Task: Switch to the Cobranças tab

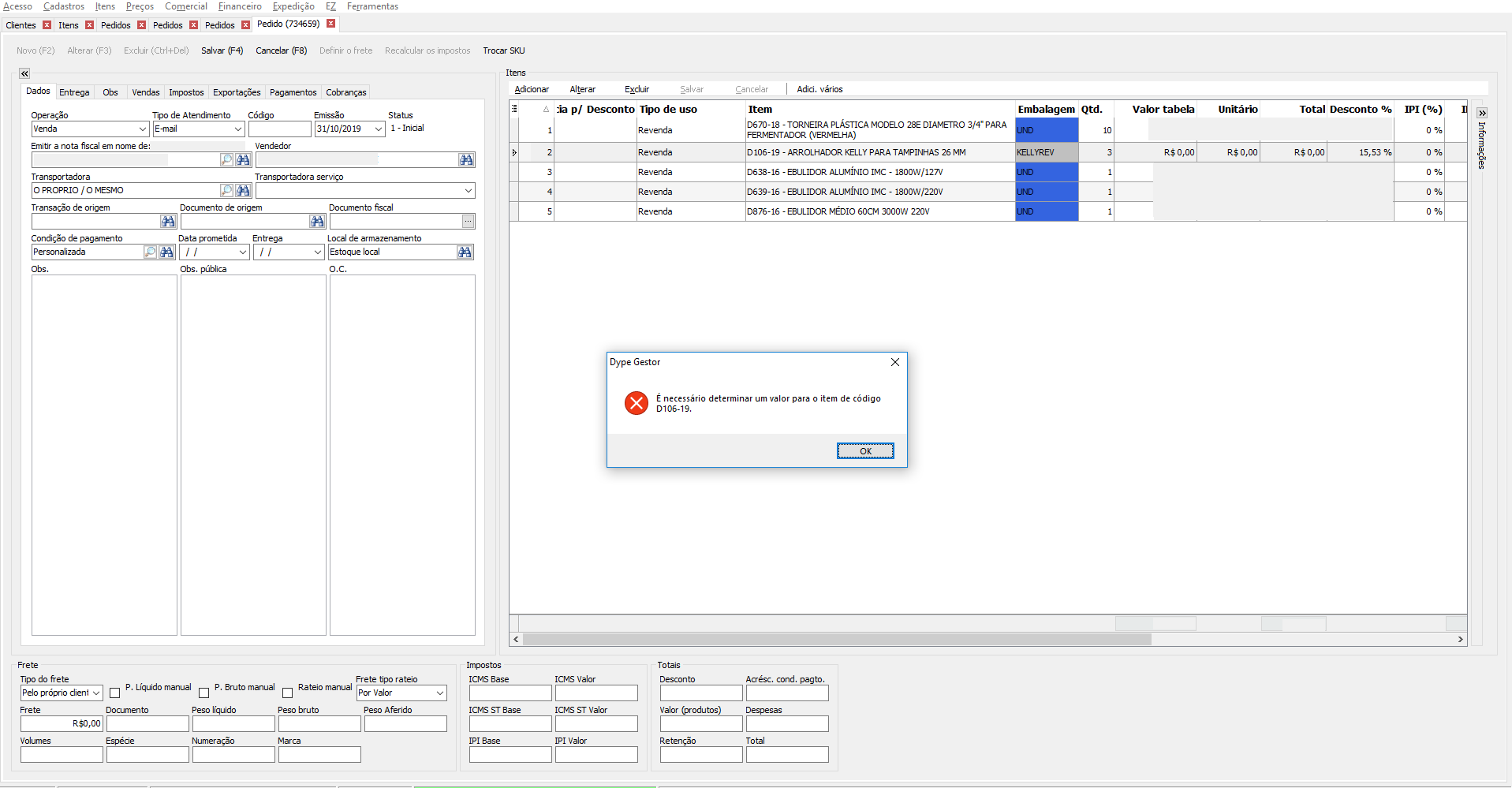Action: point(346,92)
